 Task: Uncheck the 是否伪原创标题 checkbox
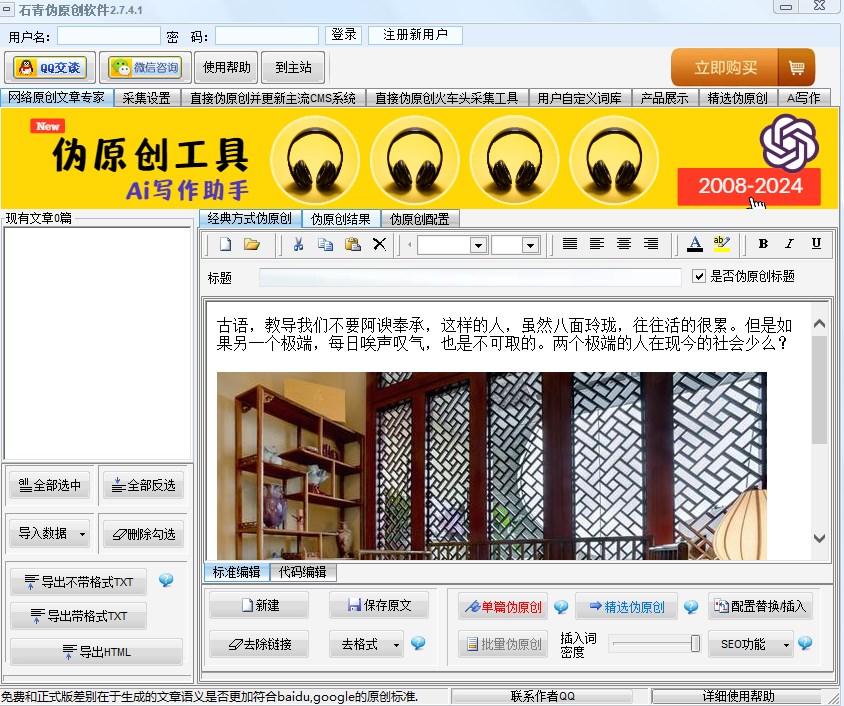(700, 276)
